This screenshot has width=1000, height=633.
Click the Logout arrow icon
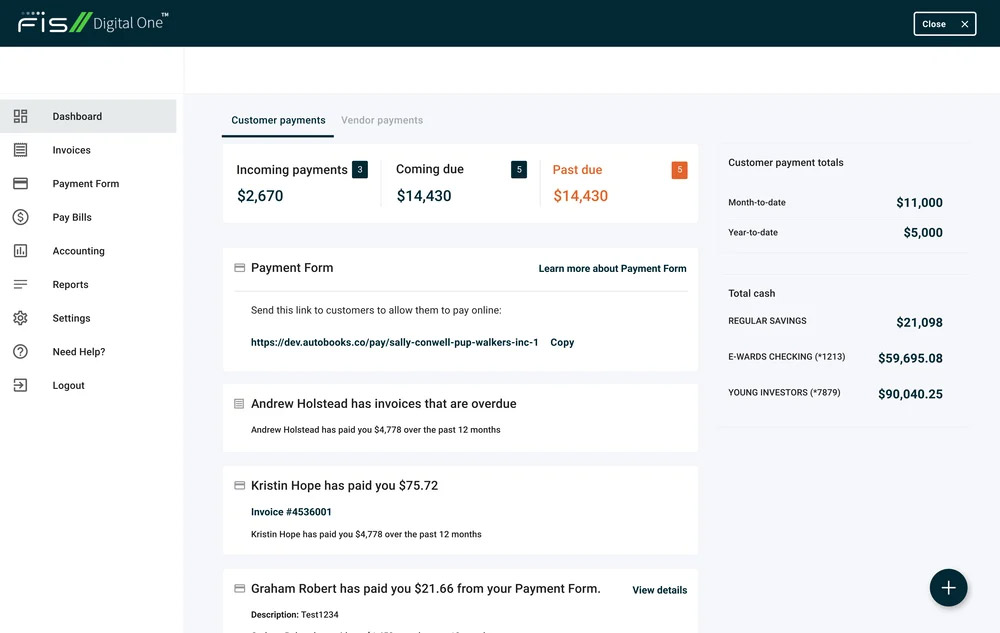point(19,384)
